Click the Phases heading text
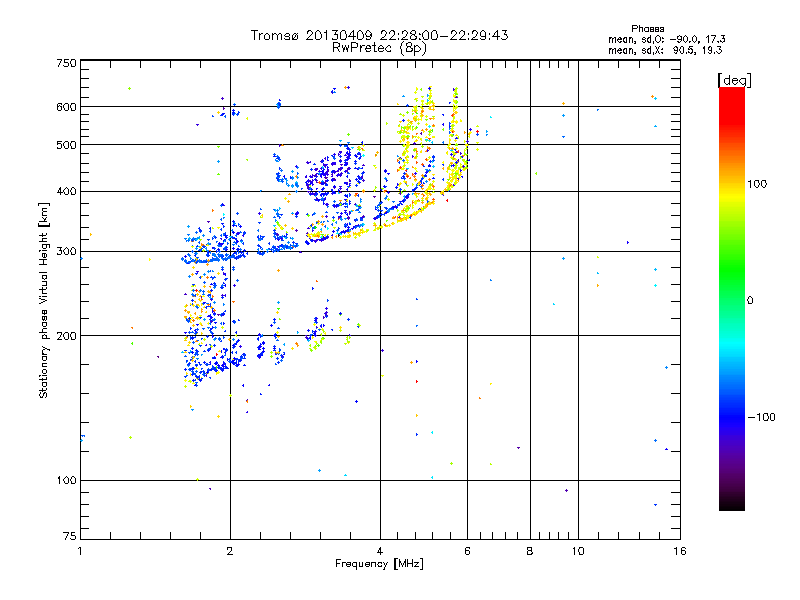 click(647, 29)
